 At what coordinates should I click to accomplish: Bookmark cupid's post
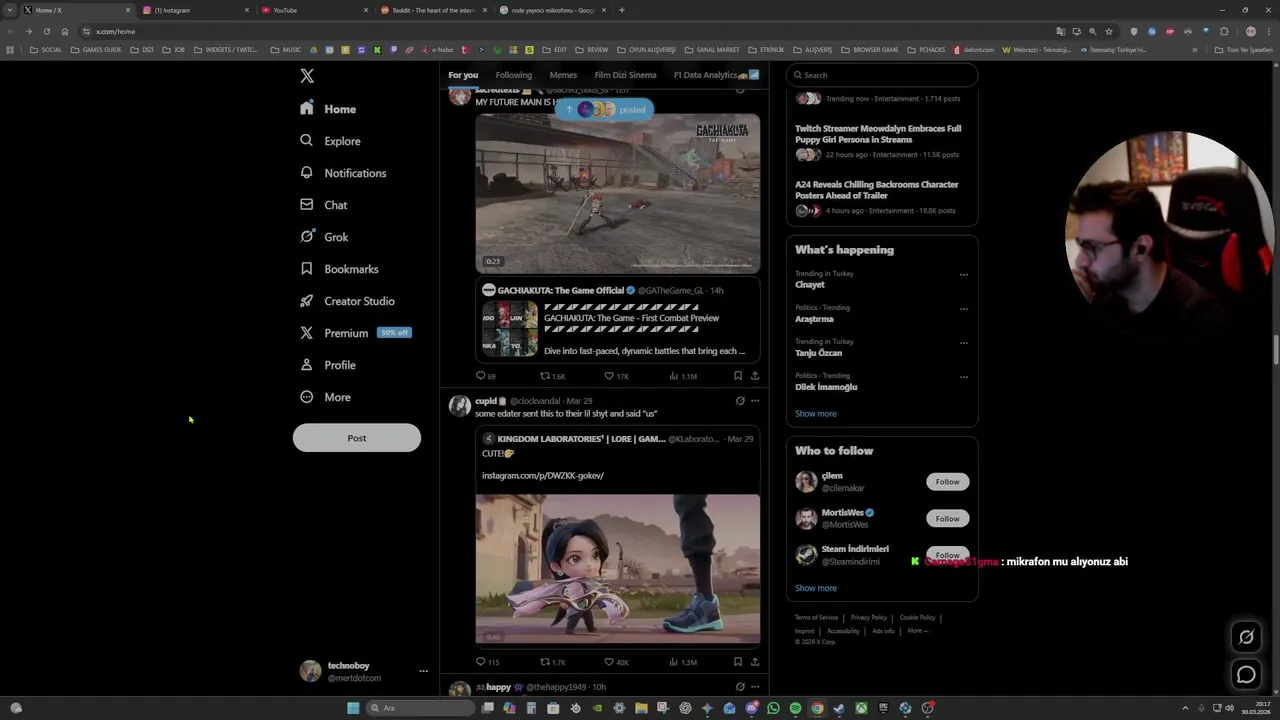pos(738,662)
